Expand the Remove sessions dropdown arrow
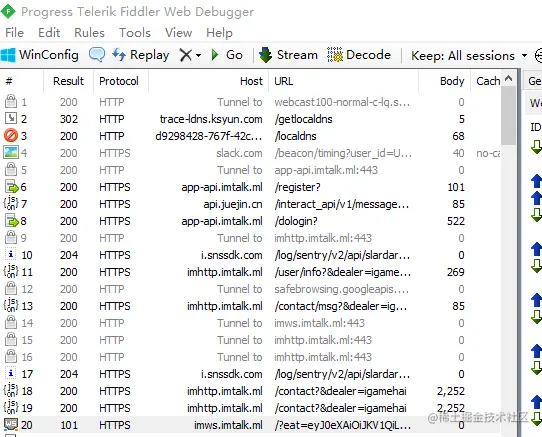The image size is (542, 437). (198, 55)
